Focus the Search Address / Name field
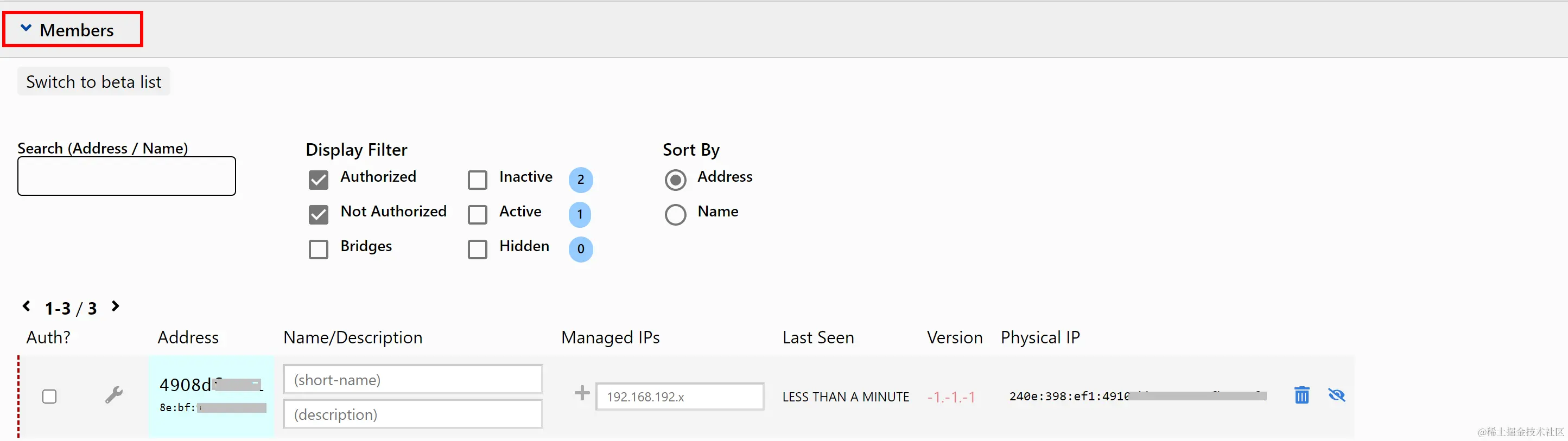1568x441 pixels. point(126,176)
